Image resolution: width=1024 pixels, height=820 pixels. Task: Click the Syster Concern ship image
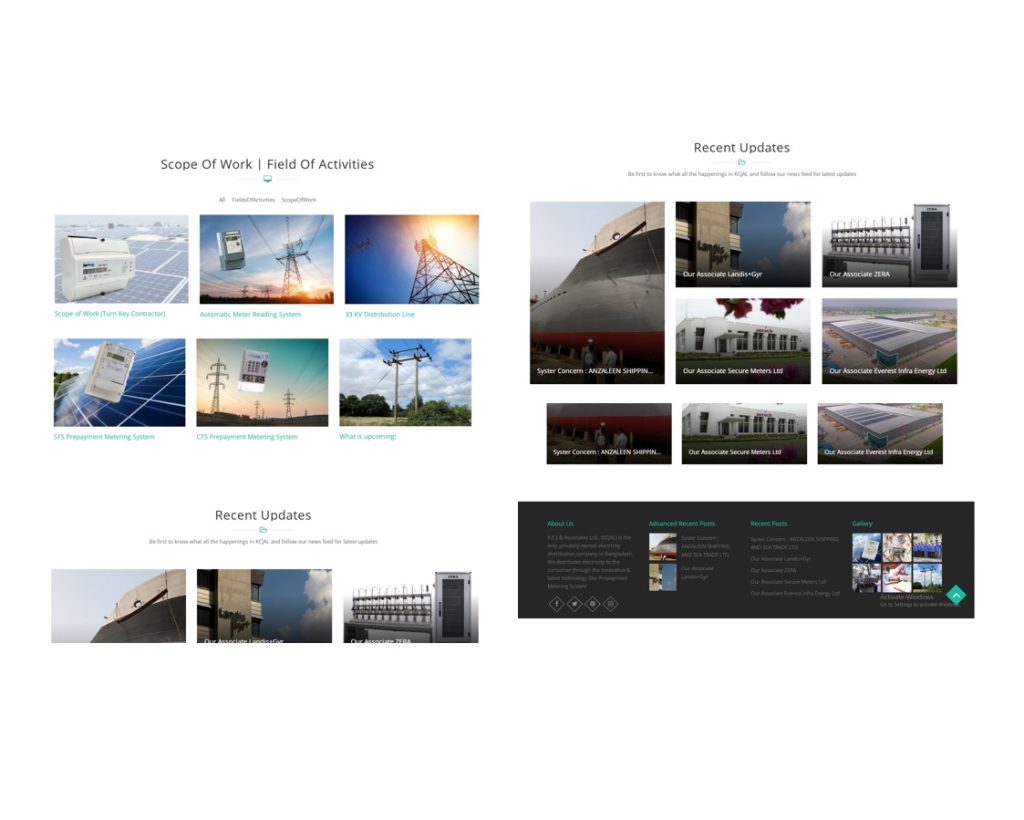click(597, 290)
